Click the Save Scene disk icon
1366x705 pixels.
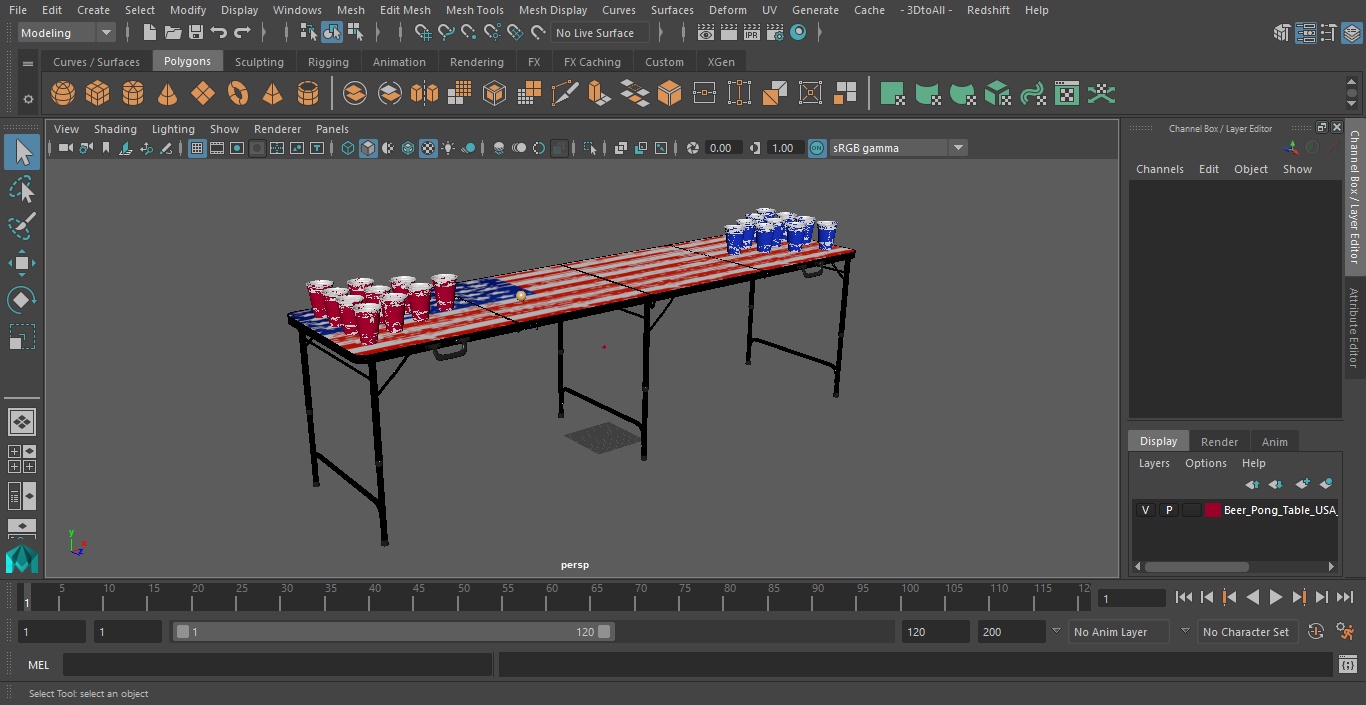click(x=196, y=33)
